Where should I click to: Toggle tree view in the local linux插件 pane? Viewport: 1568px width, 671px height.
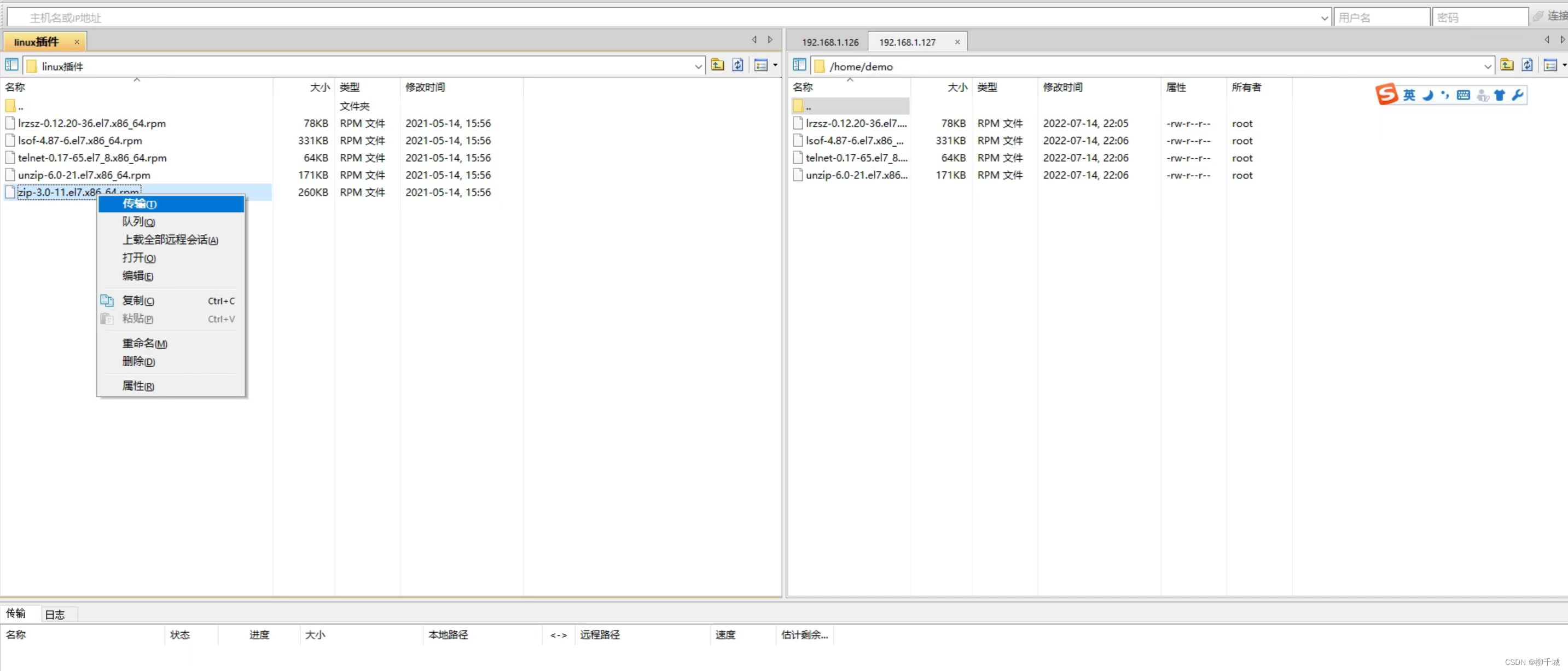click(11, 65)
